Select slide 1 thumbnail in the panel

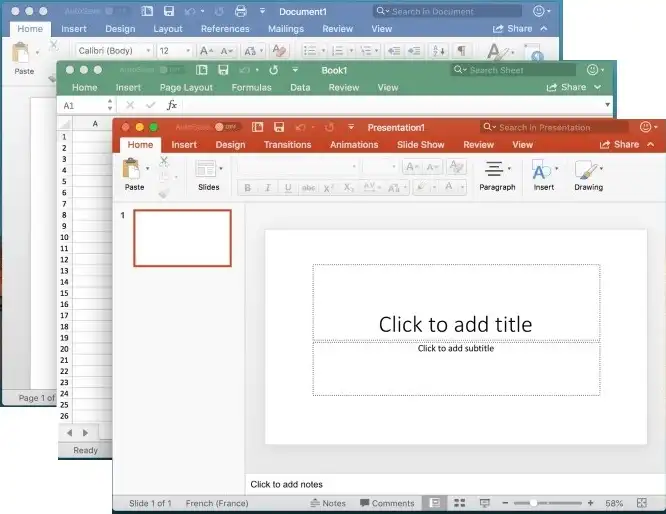point(183,238)
